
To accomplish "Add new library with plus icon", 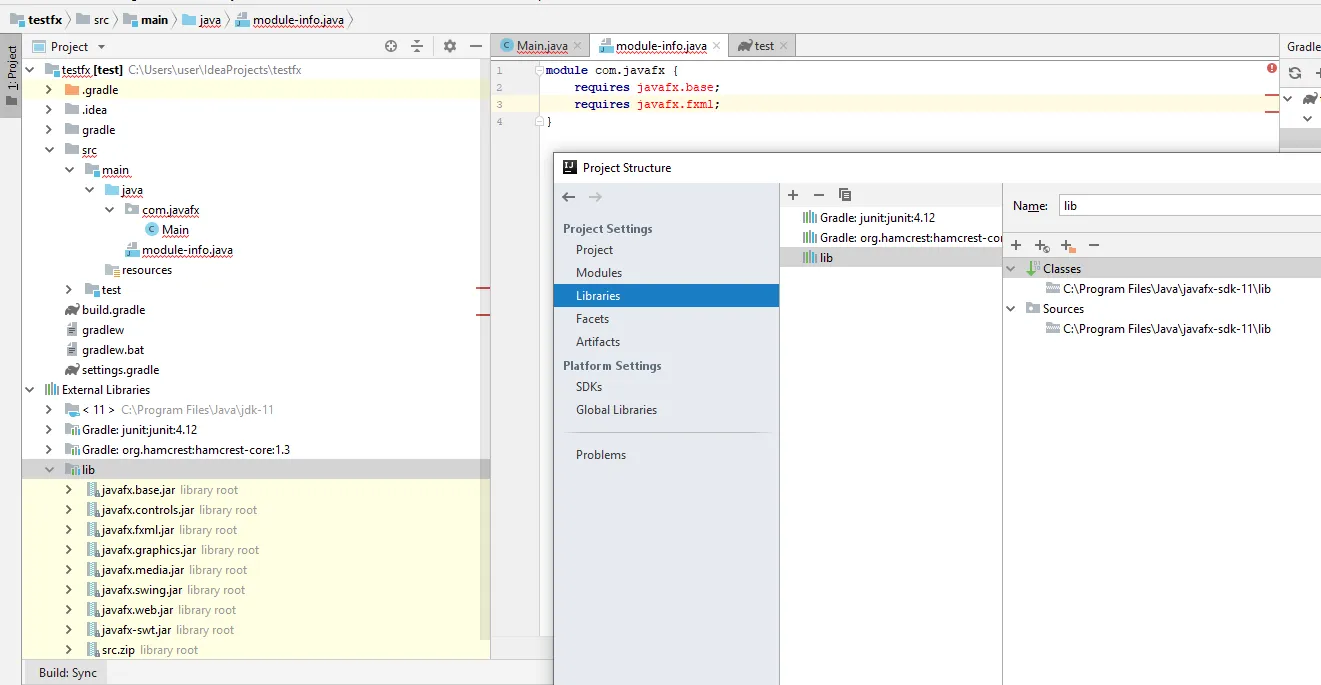I will tap(793, 195).
